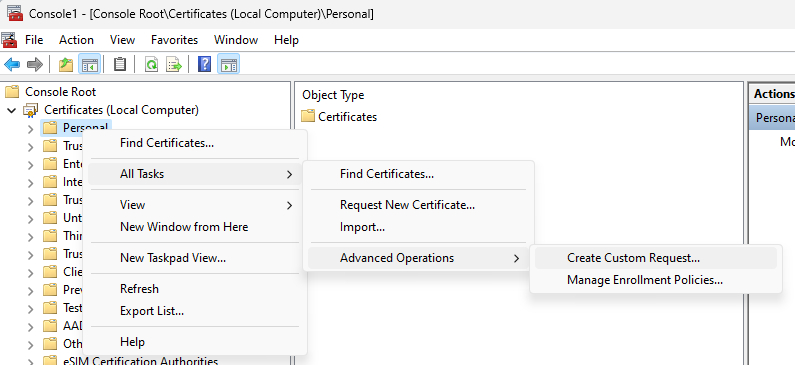
Task: Select Console Root tree label
Action: [x=60, y=92]
